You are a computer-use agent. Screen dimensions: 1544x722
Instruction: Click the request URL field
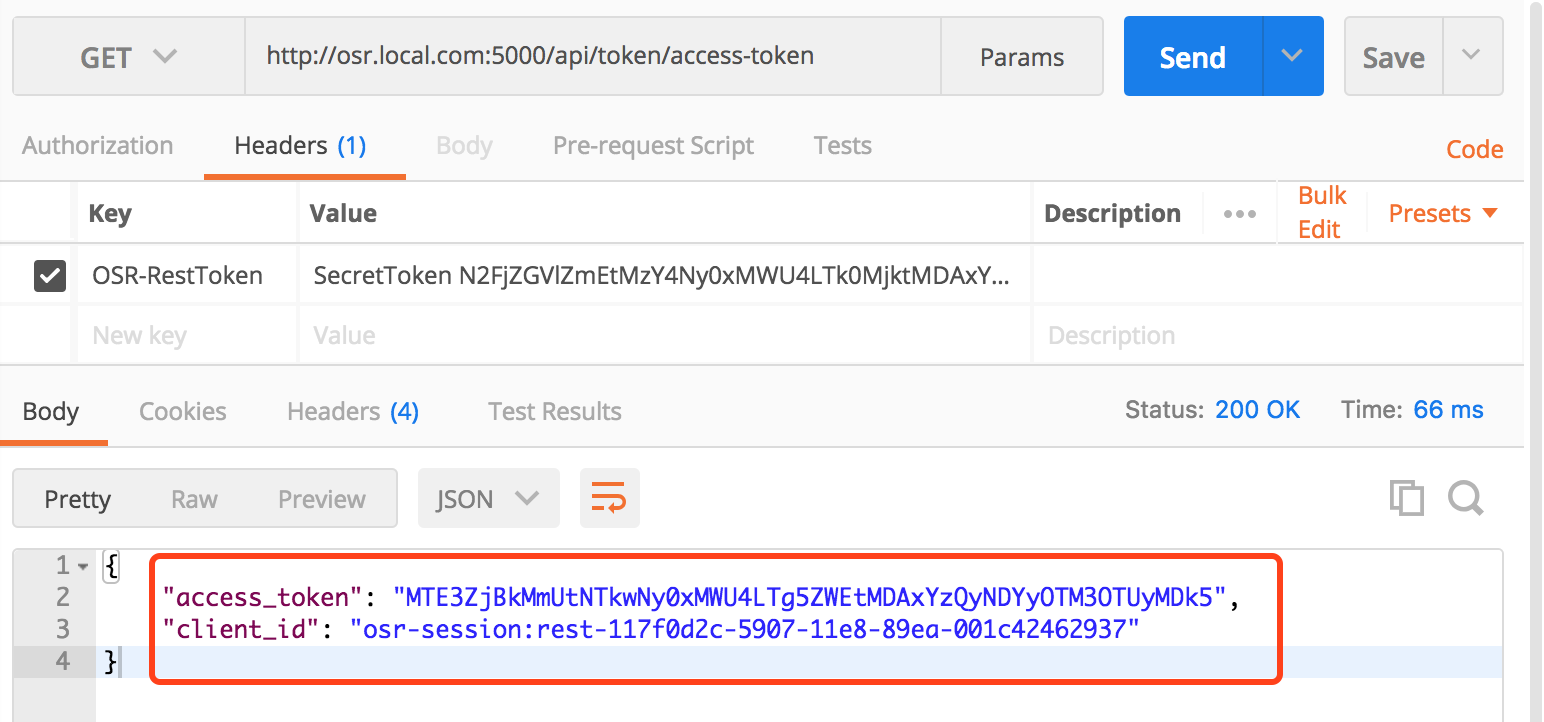coord(593,57)
